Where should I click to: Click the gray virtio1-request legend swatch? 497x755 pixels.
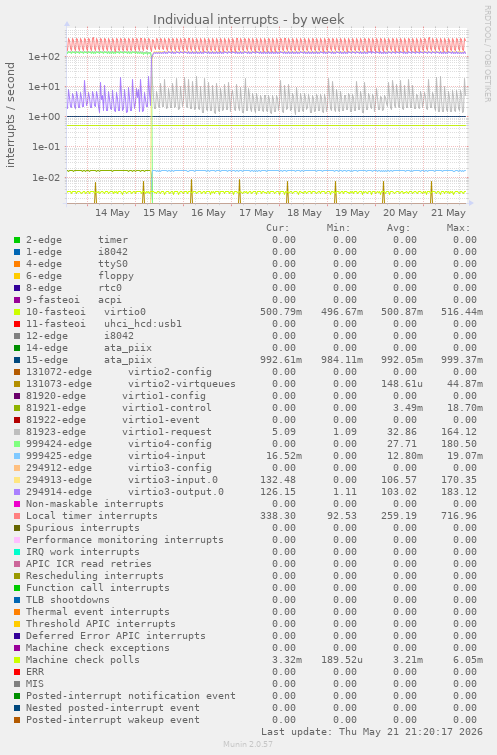coord(17,432)
